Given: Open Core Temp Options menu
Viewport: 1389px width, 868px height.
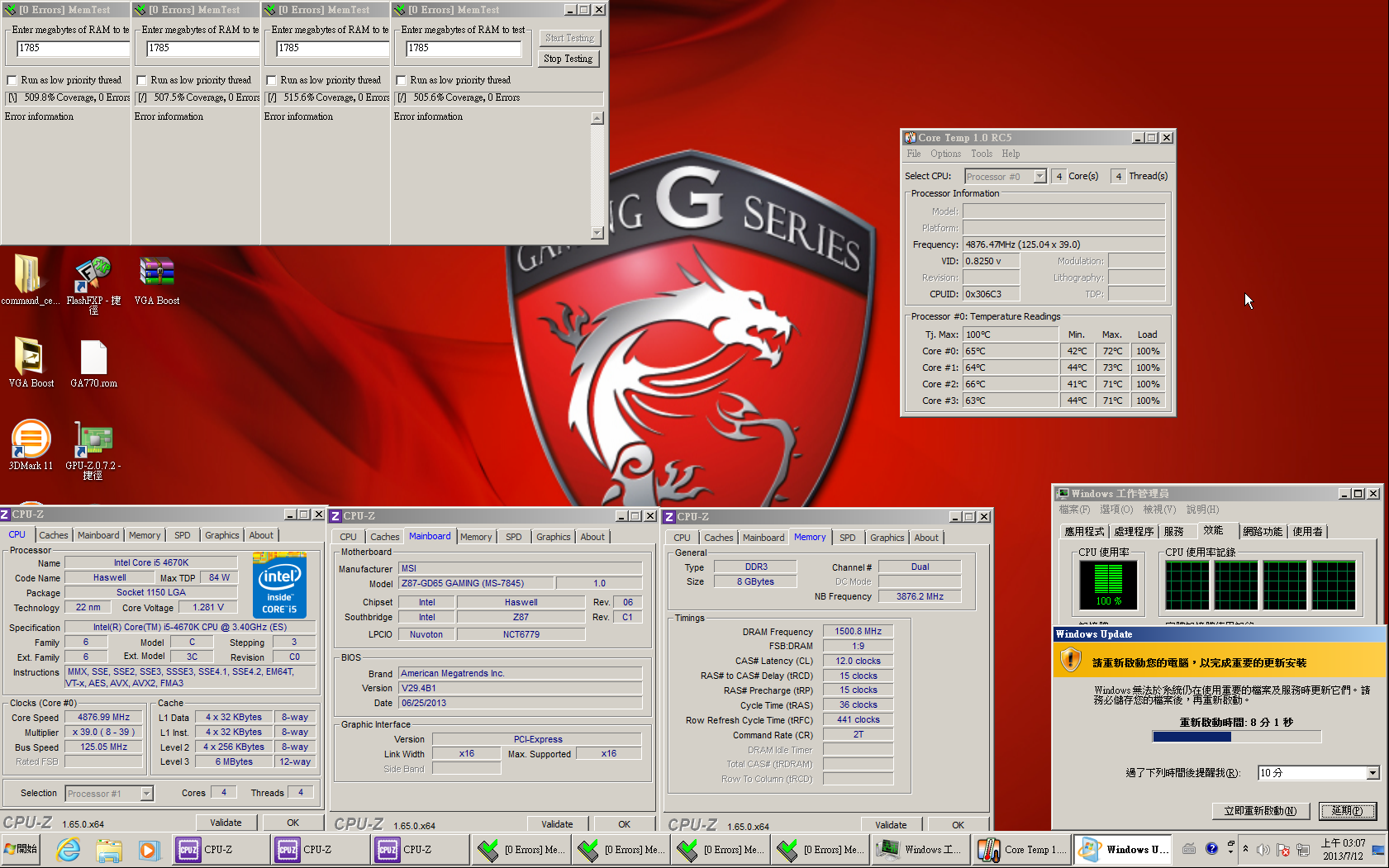Looking at the screenshot, I should pyautogui.click(x=945, y=154).
